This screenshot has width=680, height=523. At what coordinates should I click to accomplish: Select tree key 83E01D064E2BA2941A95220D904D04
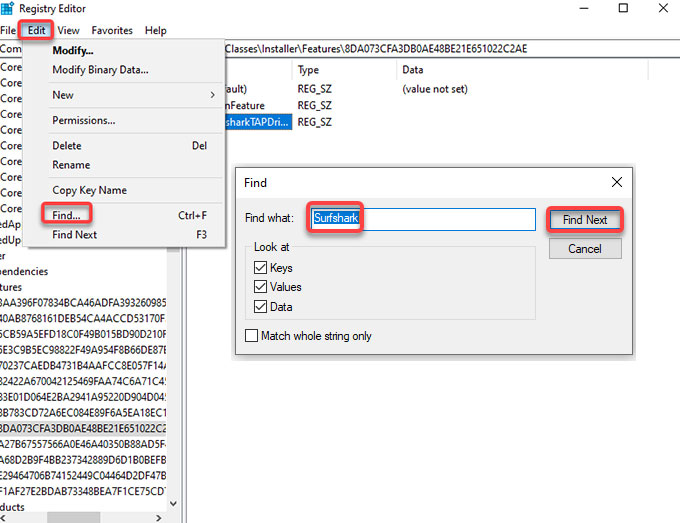83,397
